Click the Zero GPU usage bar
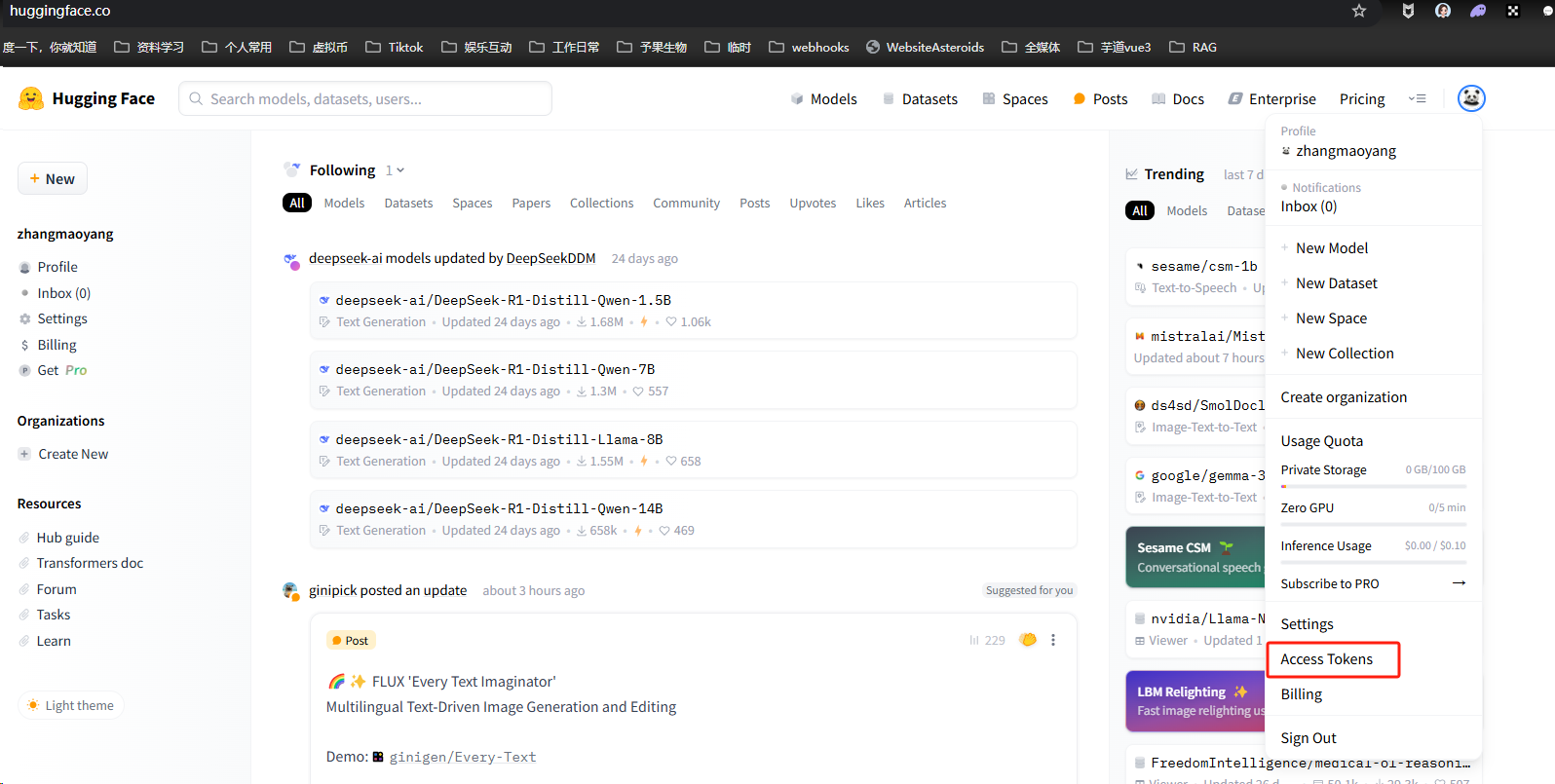Image resolution: width=1555 pixels, height=784 pixels. pos(1373,524)
